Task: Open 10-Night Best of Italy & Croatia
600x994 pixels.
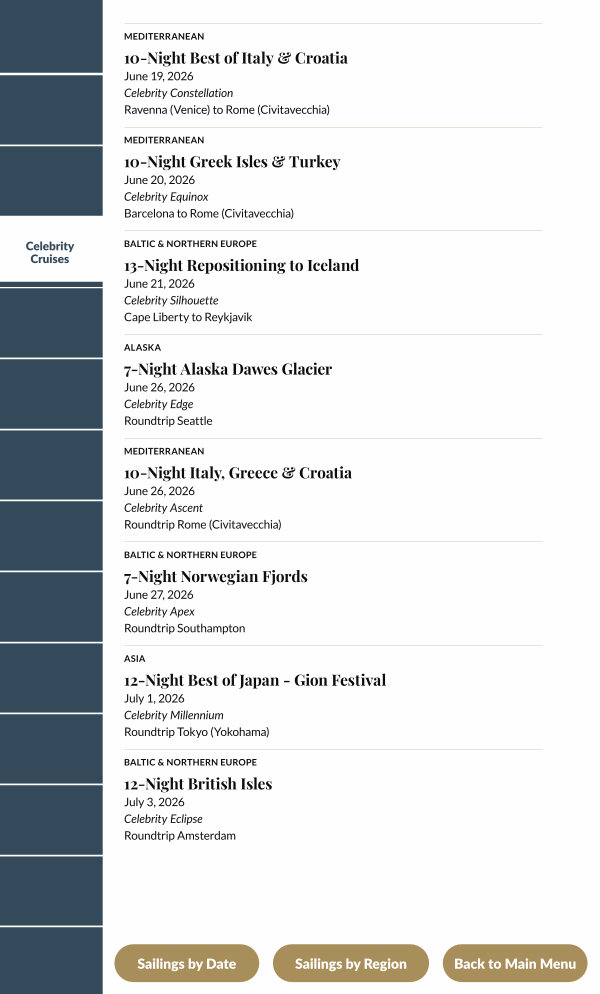Action: coord(236,58)
